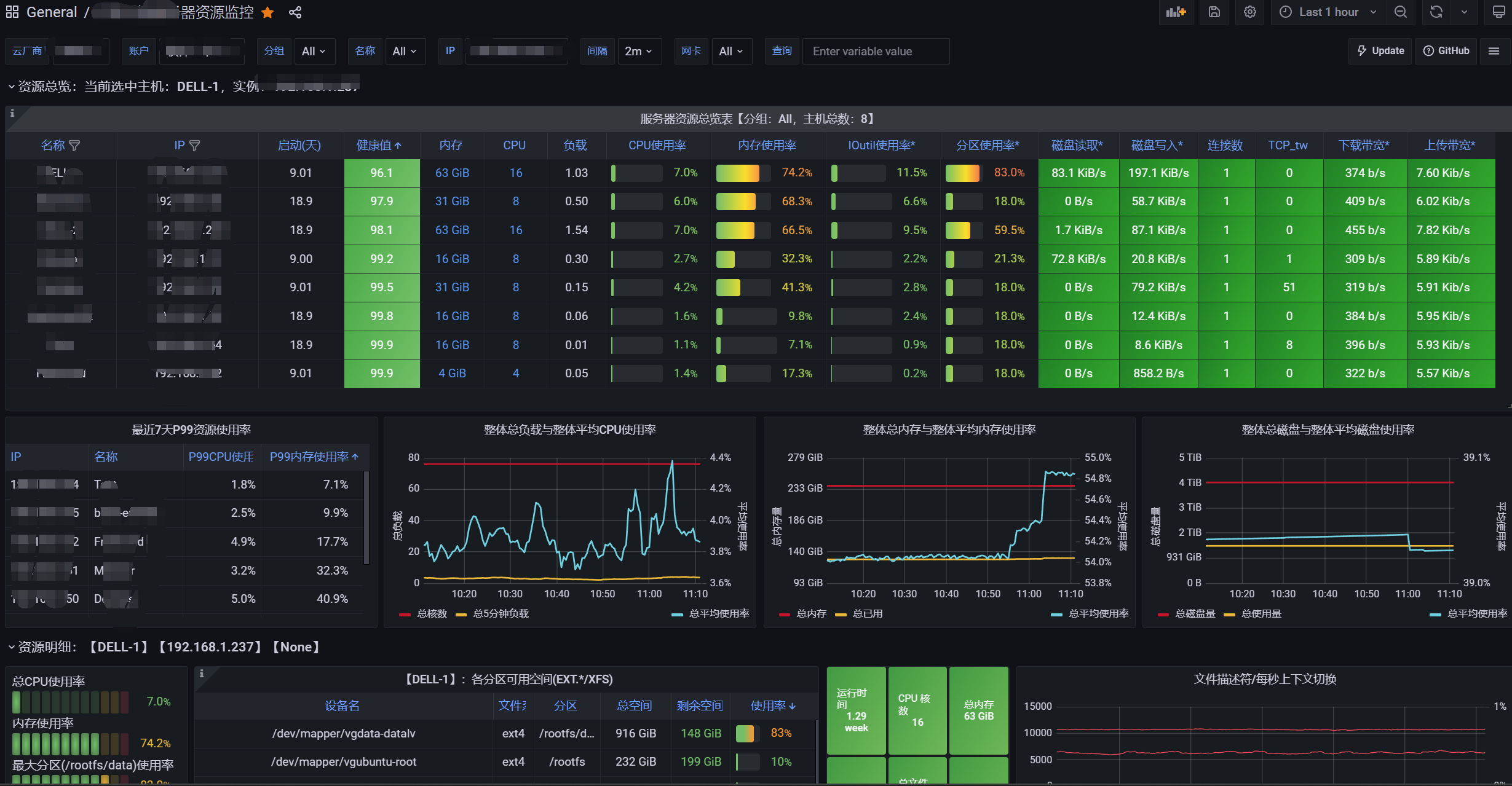Sort table by 健康值 column
This screenshot has height=786, width=1512.
(378, 146)
